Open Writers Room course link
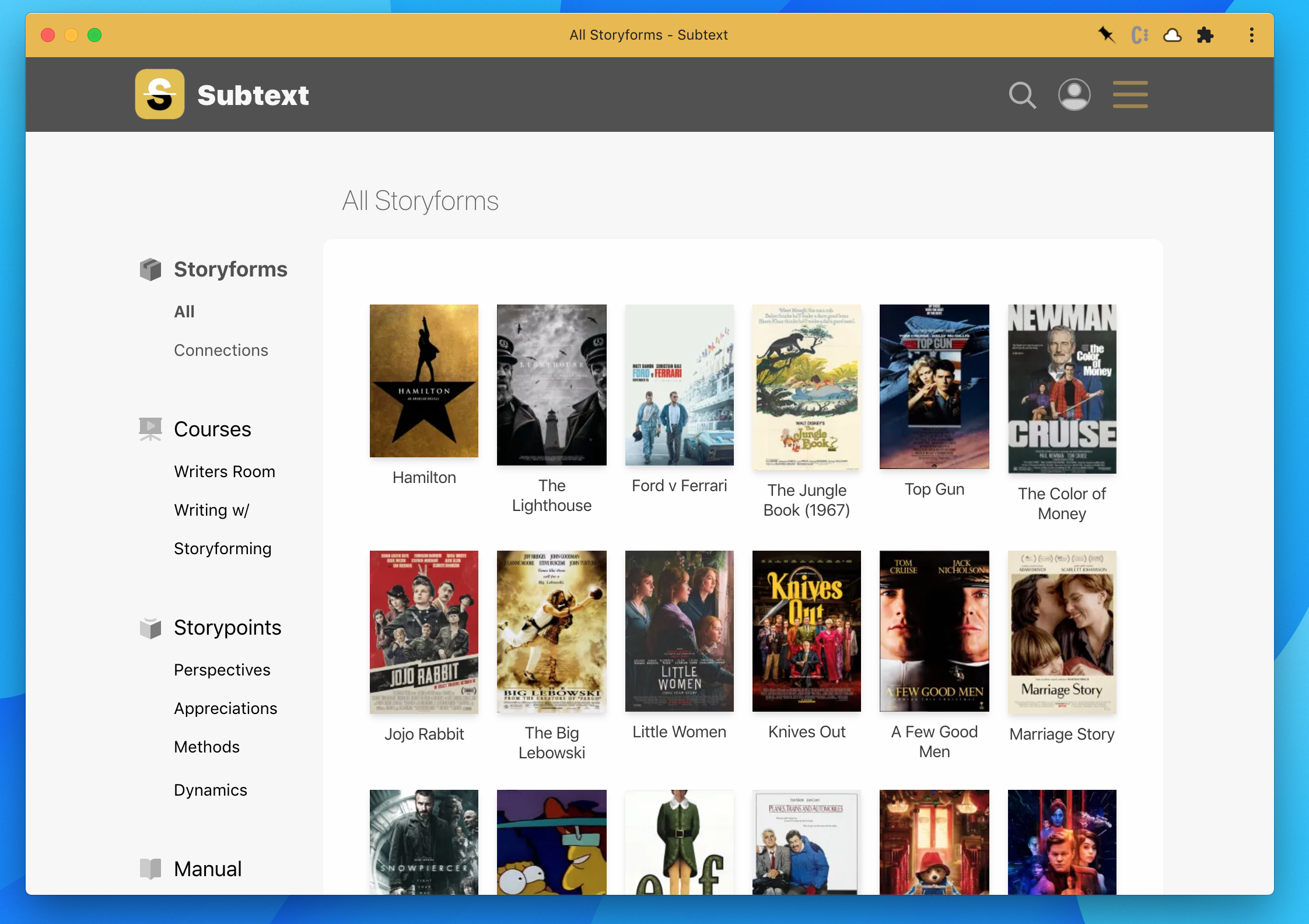1309x924 pixels. 225,471
